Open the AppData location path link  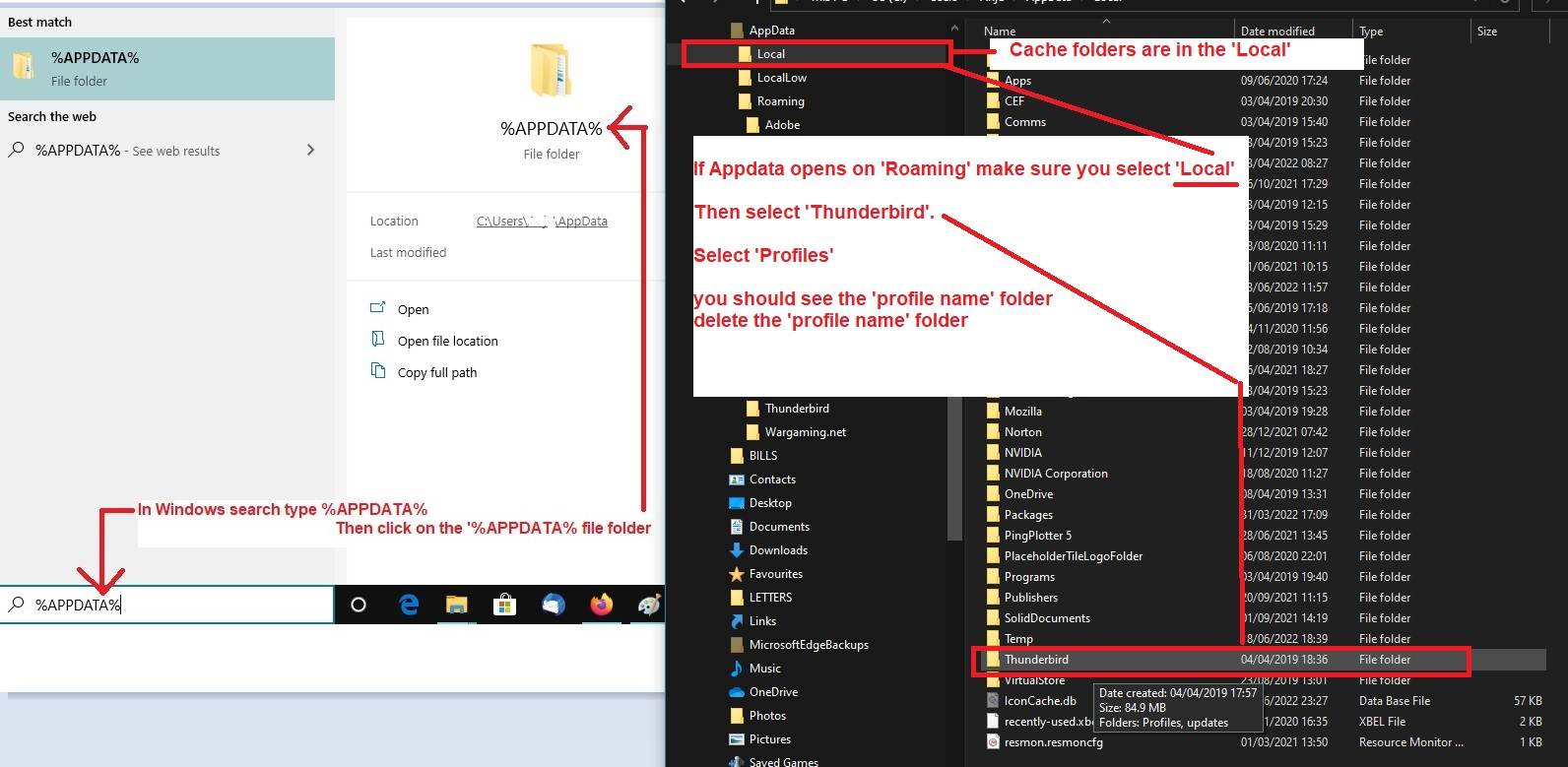pos(542,222)
